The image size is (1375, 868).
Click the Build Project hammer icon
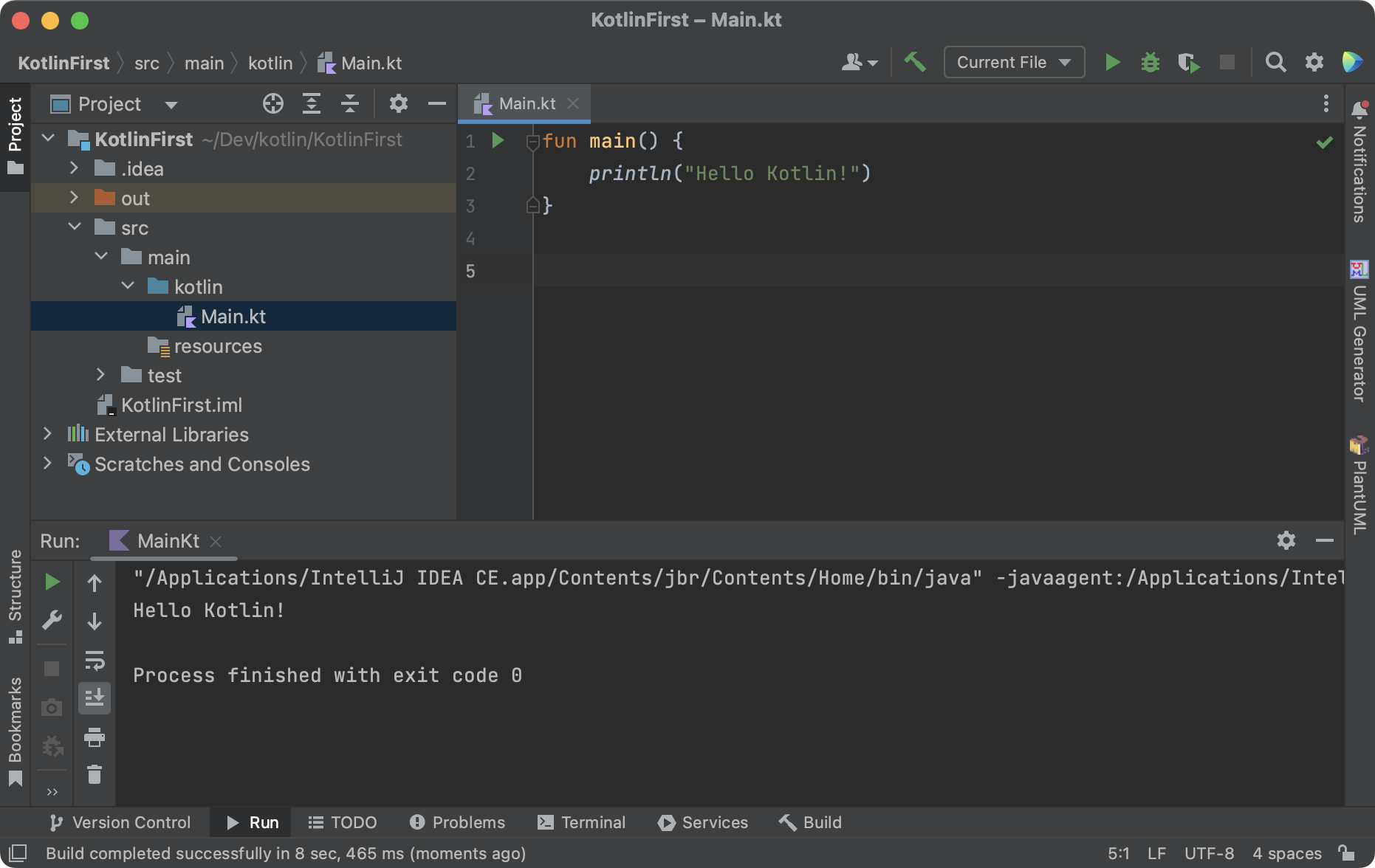coord(915,62)
